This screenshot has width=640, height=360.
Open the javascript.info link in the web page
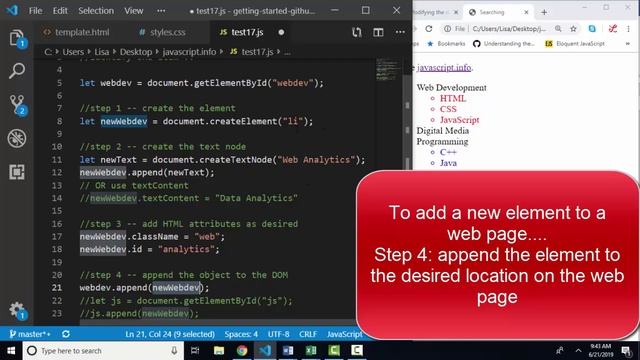[x=444, y=67]
